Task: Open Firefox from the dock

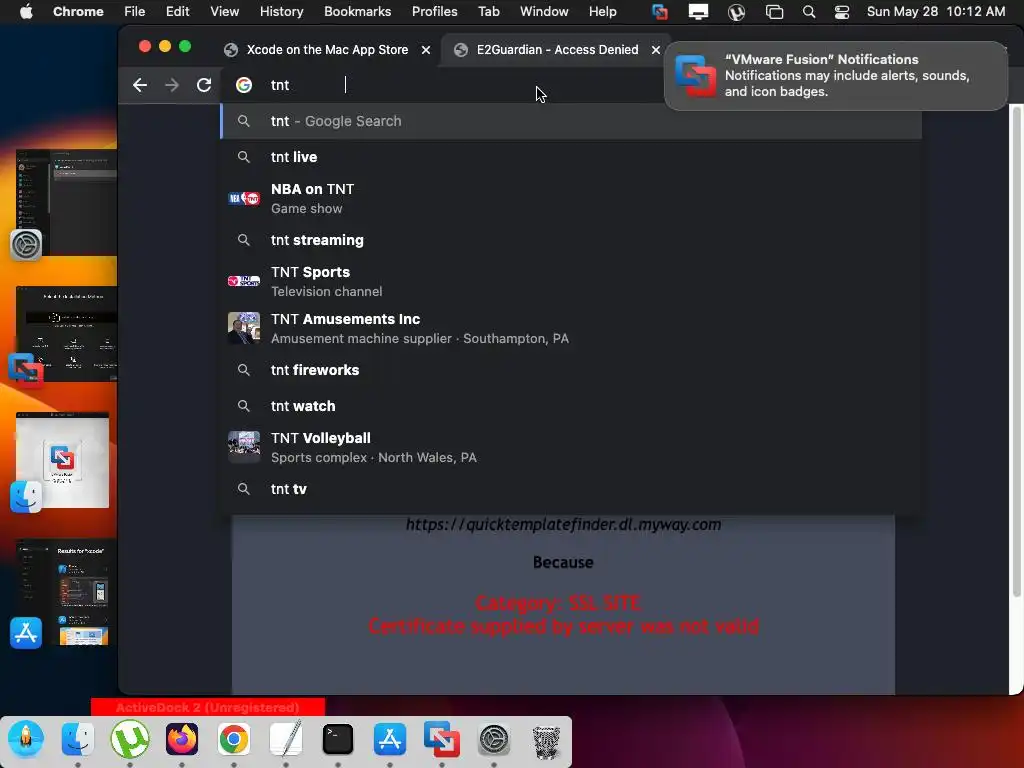Action: (182, 739)
